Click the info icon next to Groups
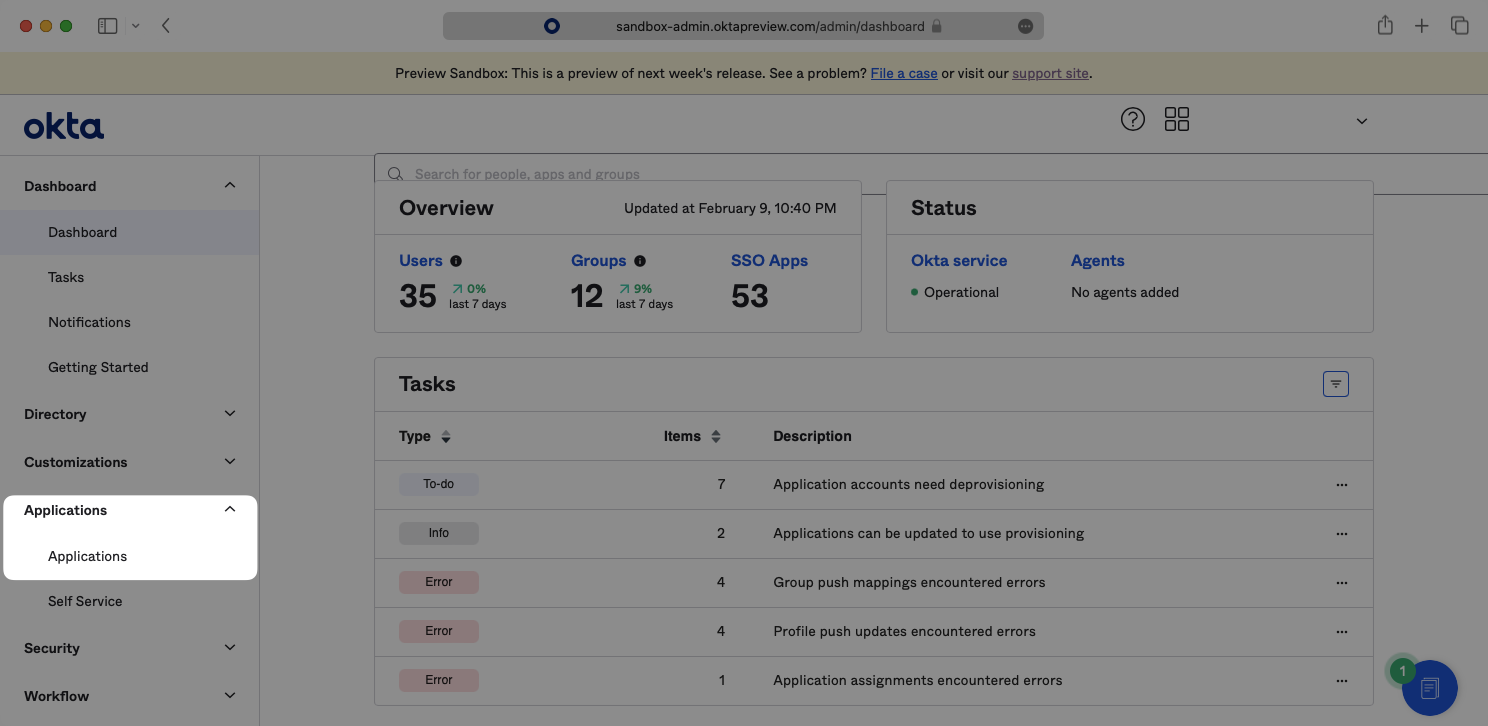Viewport: 1488px width, 726px height. coord(640,260)
